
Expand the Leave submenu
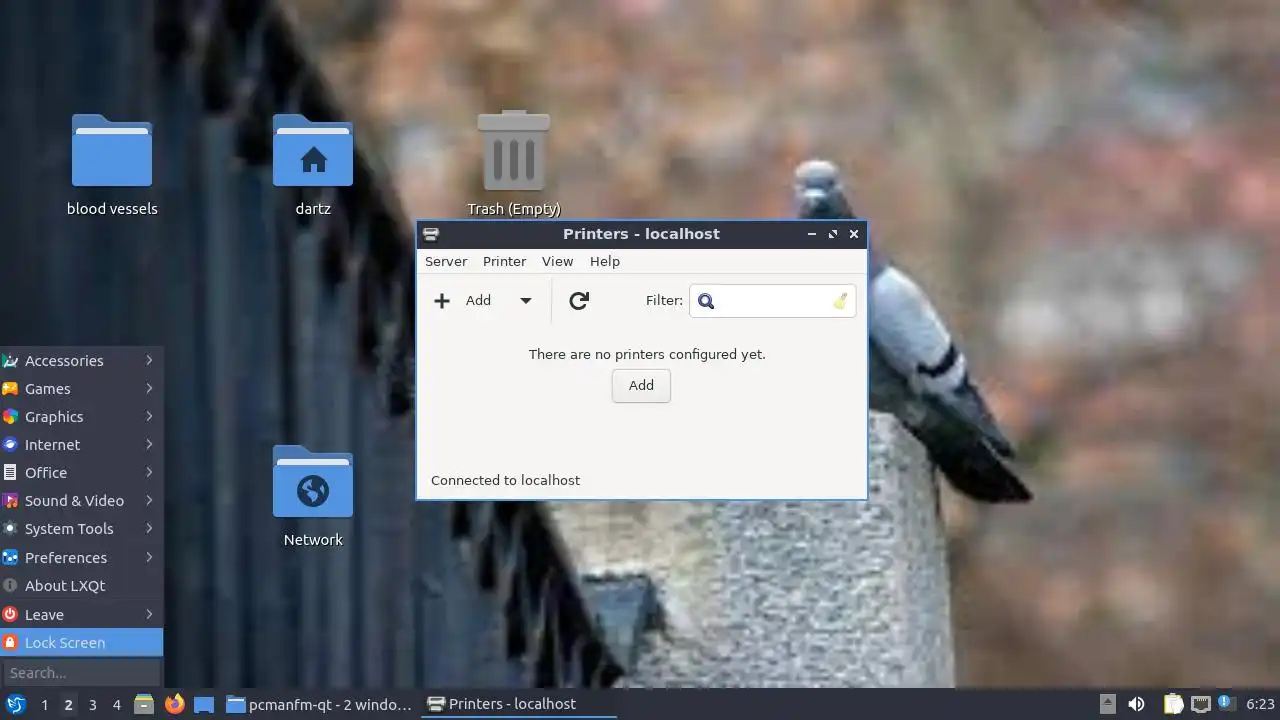click(81, 614)
